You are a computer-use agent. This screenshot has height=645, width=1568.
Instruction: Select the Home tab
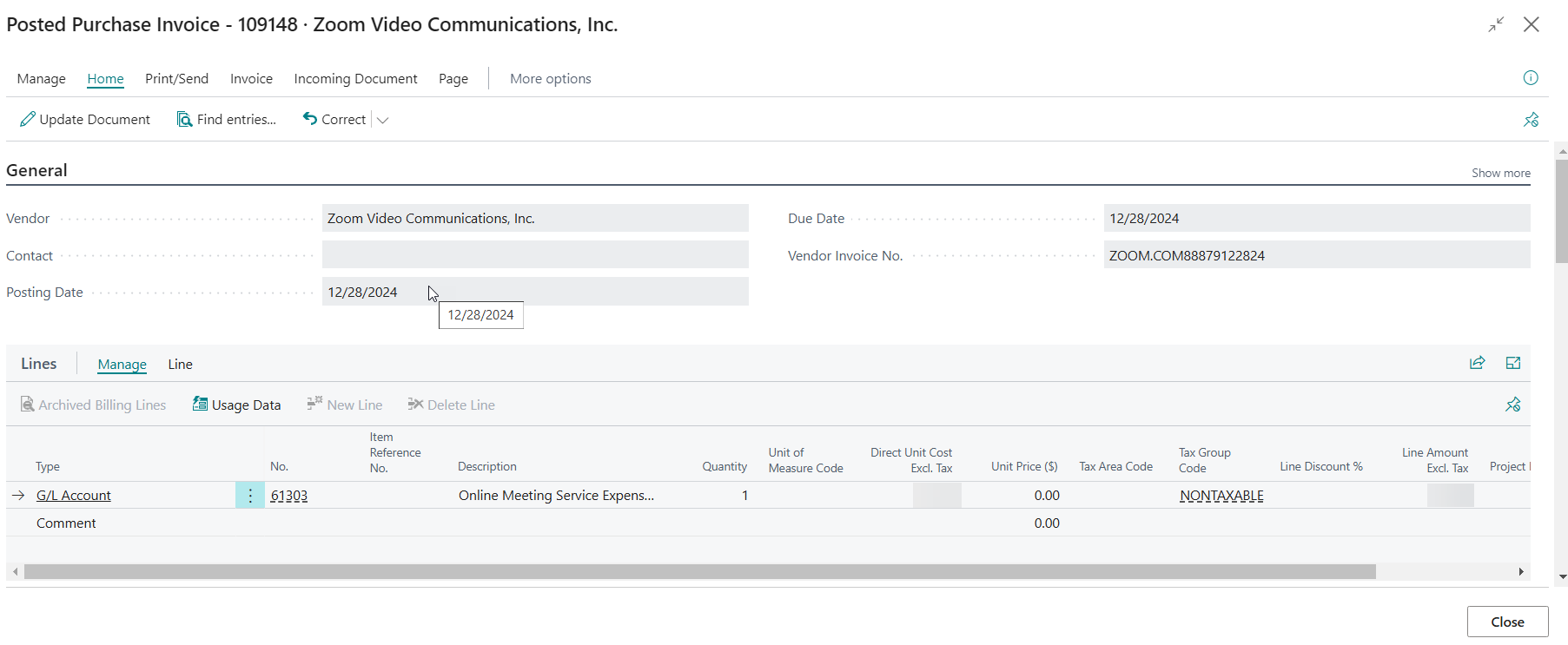click(105, 78)
